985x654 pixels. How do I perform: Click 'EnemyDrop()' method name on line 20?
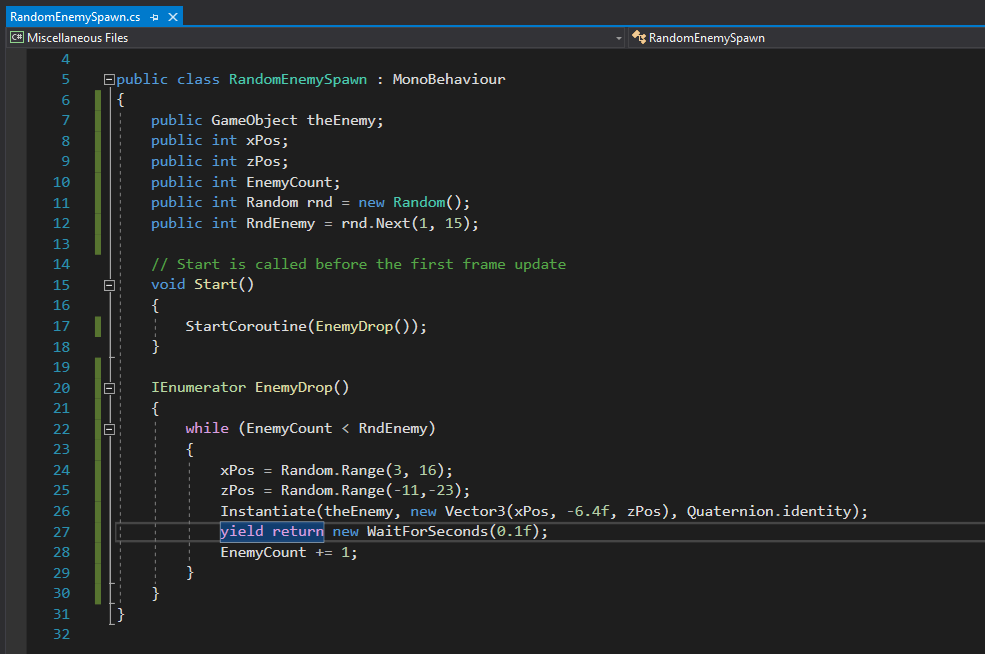point(302,388)
